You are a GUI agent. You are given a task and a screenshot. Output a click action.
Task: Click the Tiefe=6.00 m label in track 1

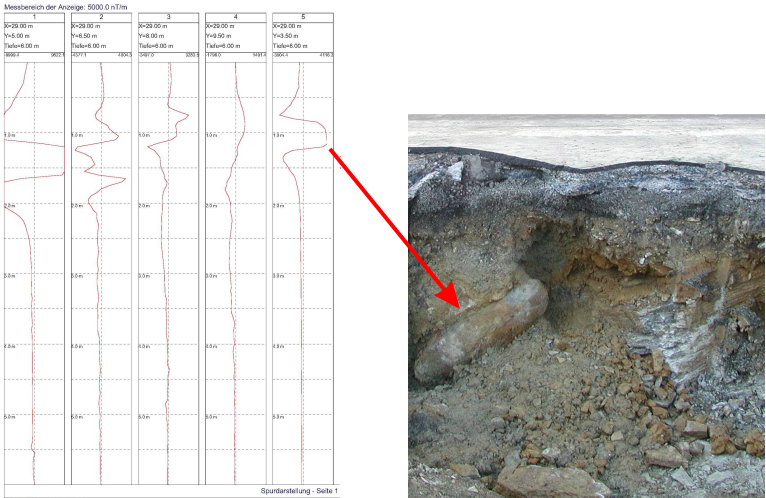point(22,46)
